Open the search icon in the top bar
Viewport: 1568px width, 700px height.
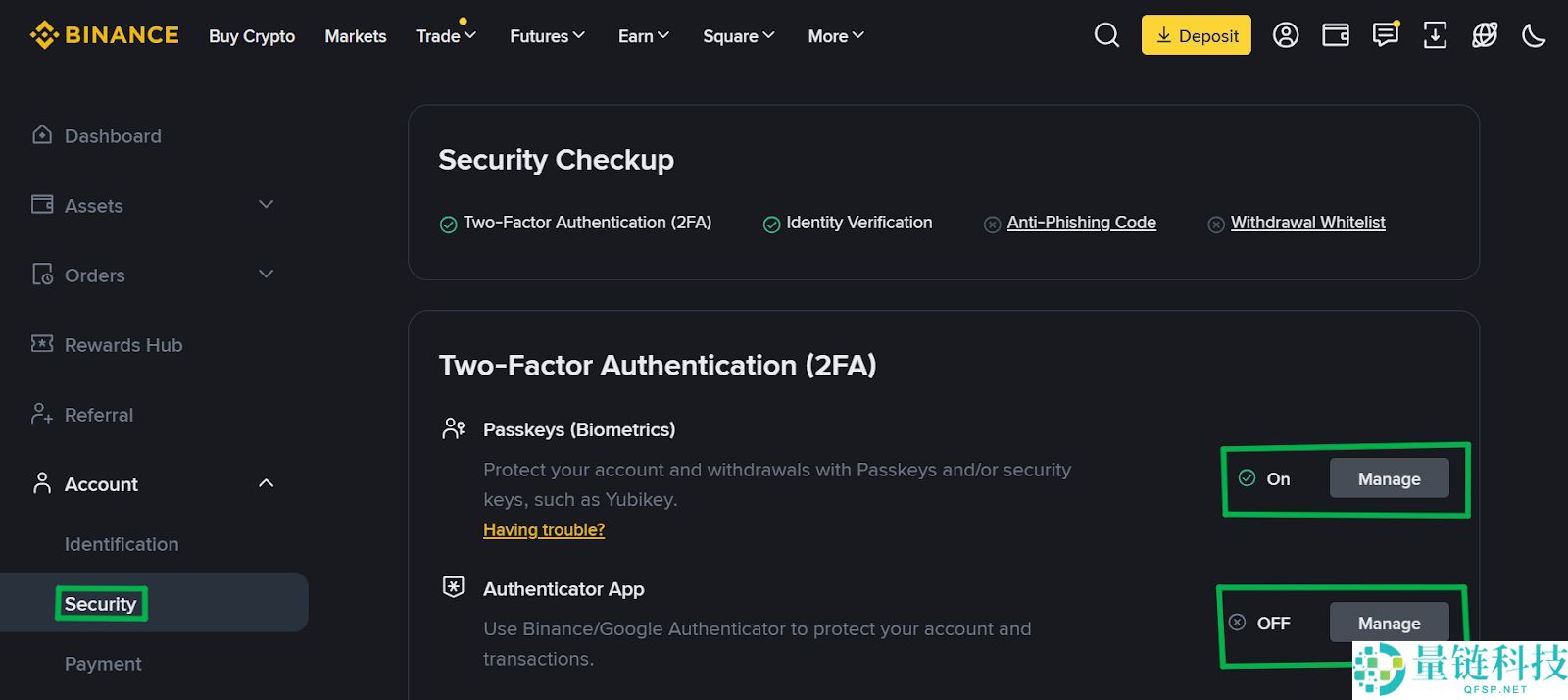click(x=1105, y=35)
